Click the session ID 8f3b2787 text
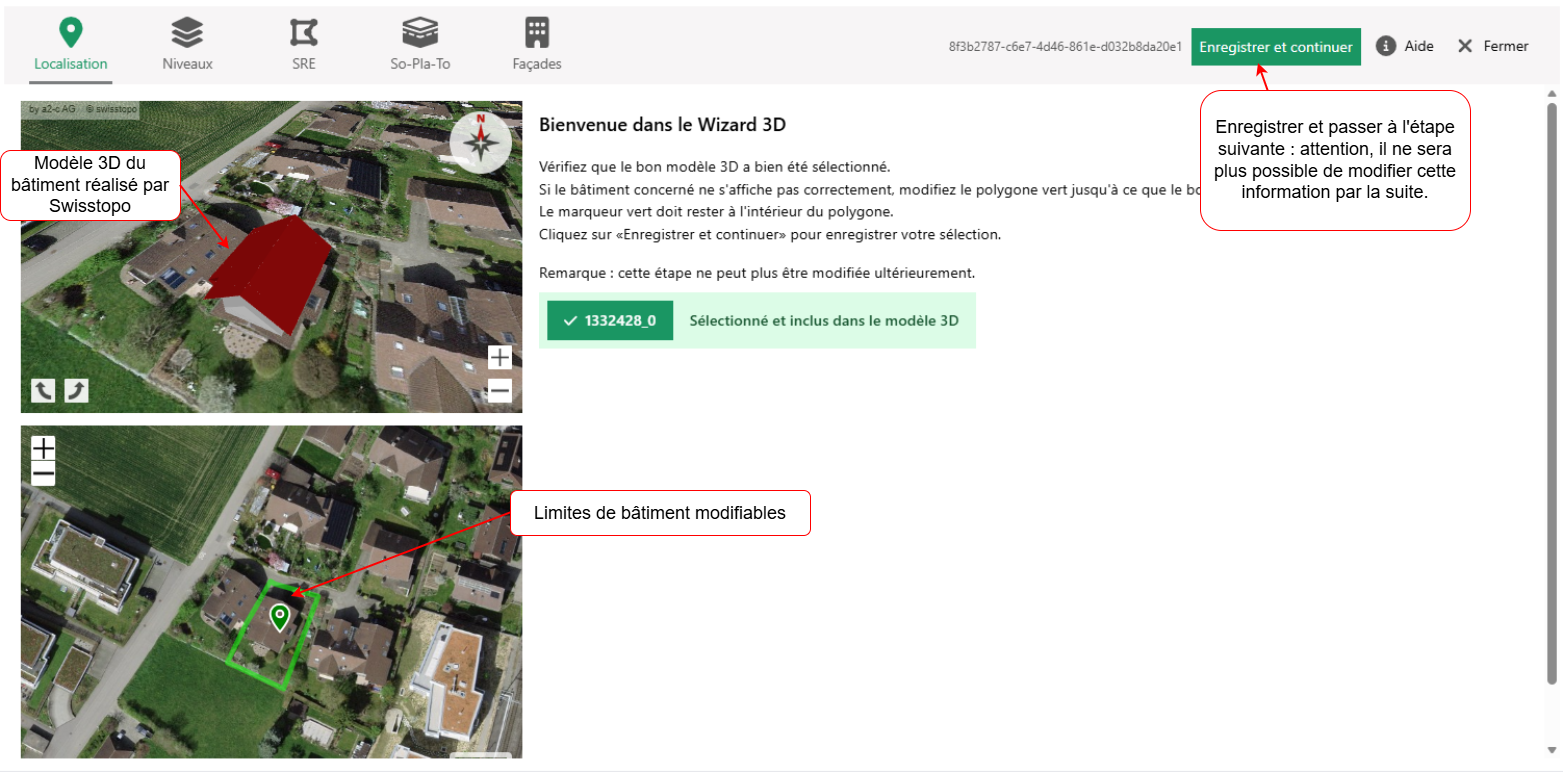Viewport: 1564px width, 774px height. point(1065,47)
